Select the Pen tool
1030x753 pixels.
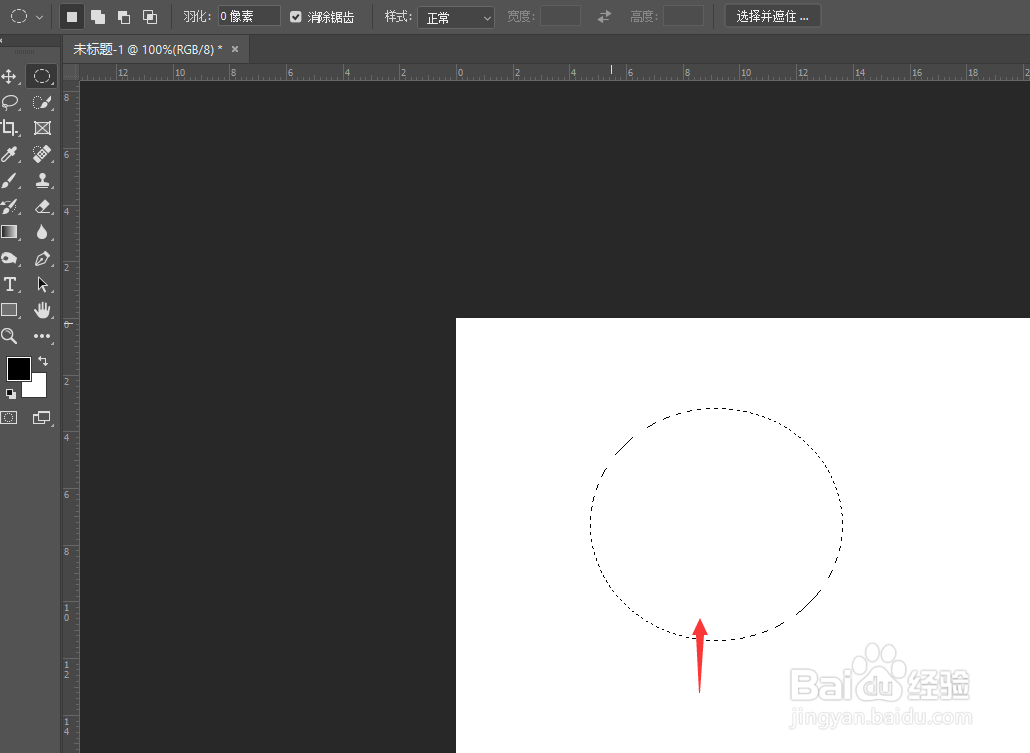[42, 258]
